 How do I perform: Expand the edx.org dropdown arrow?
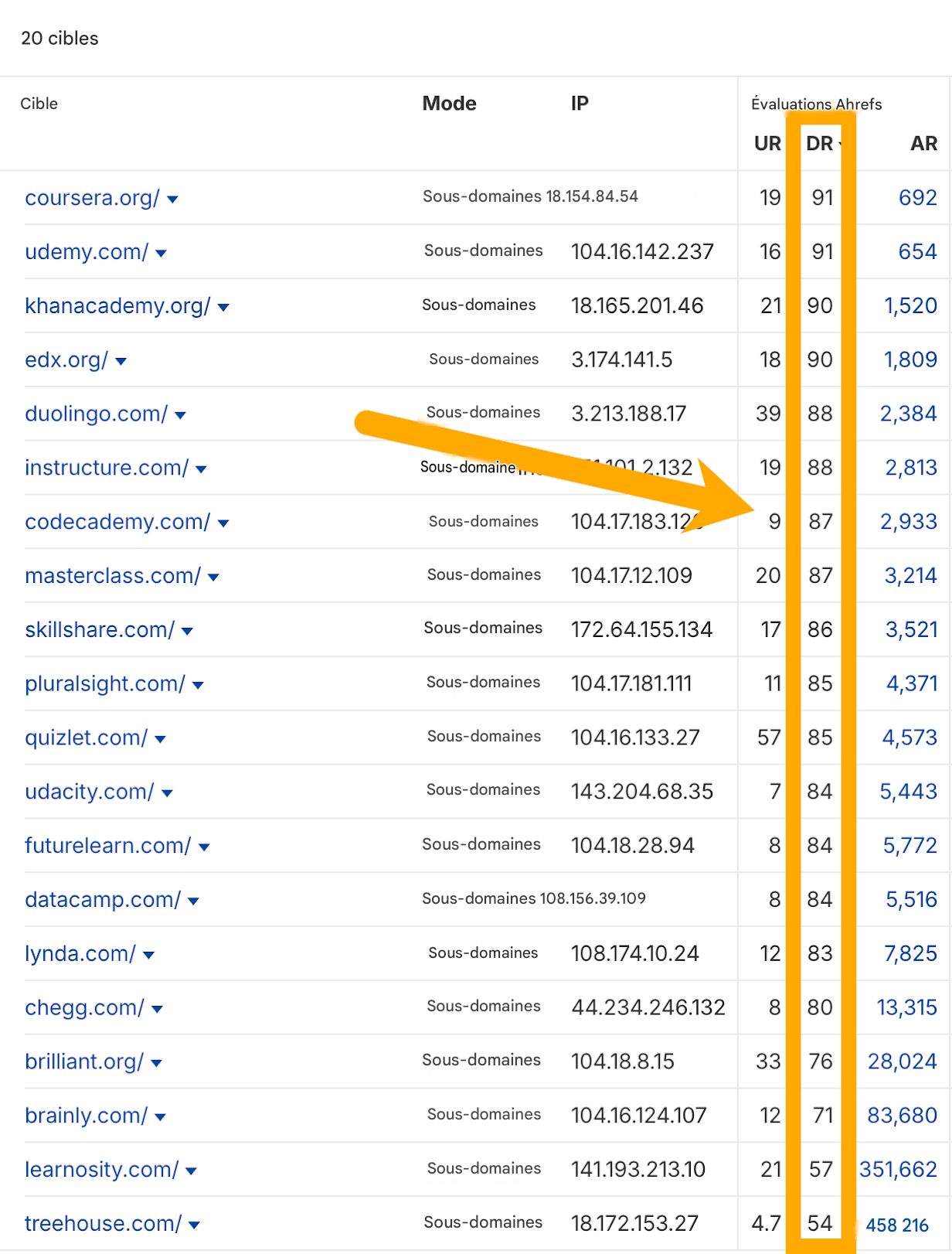pyautogui.click(x=121, y=361)
